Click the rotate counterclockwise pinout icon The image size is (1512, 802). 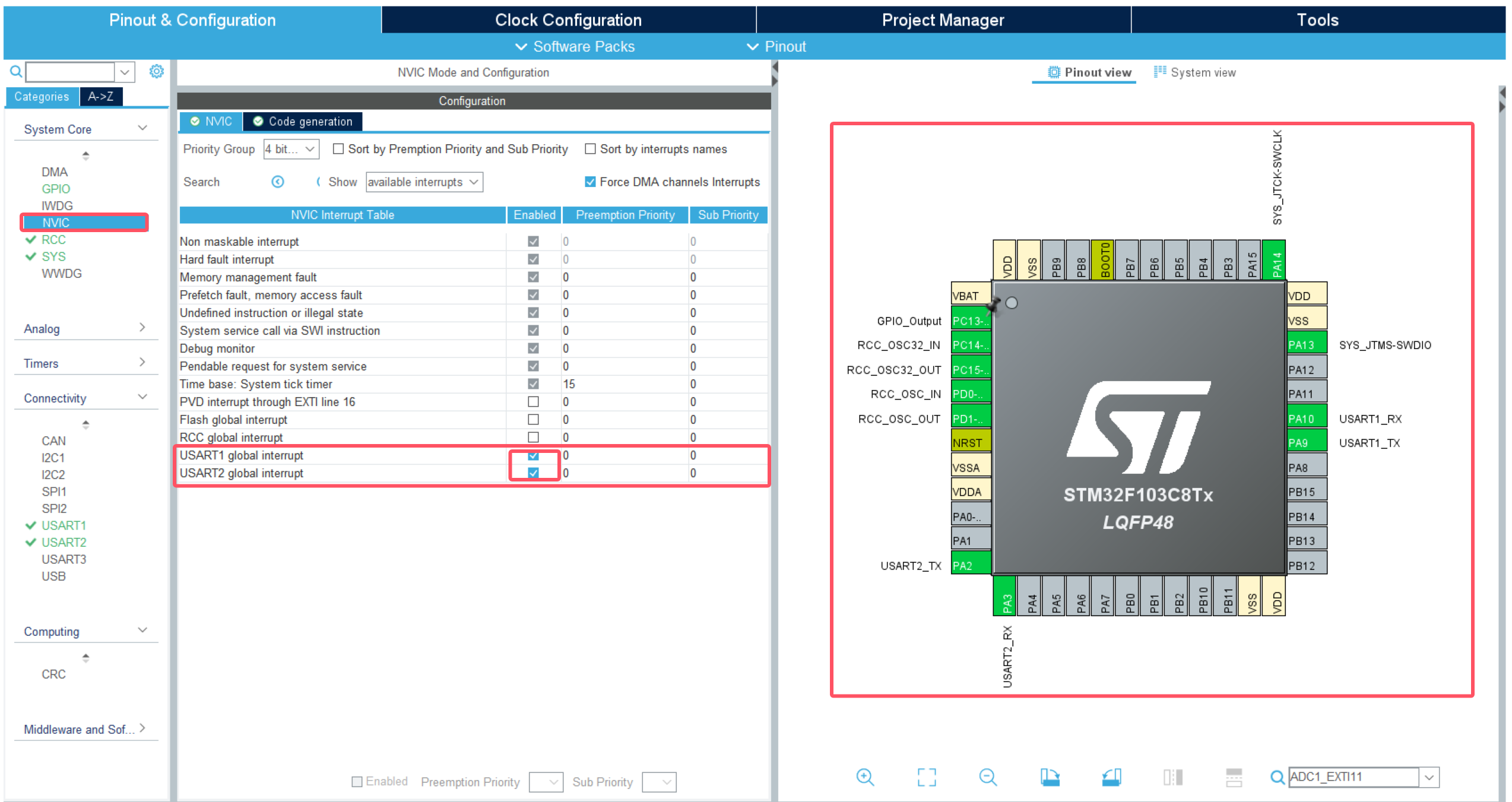(1111, 777)
